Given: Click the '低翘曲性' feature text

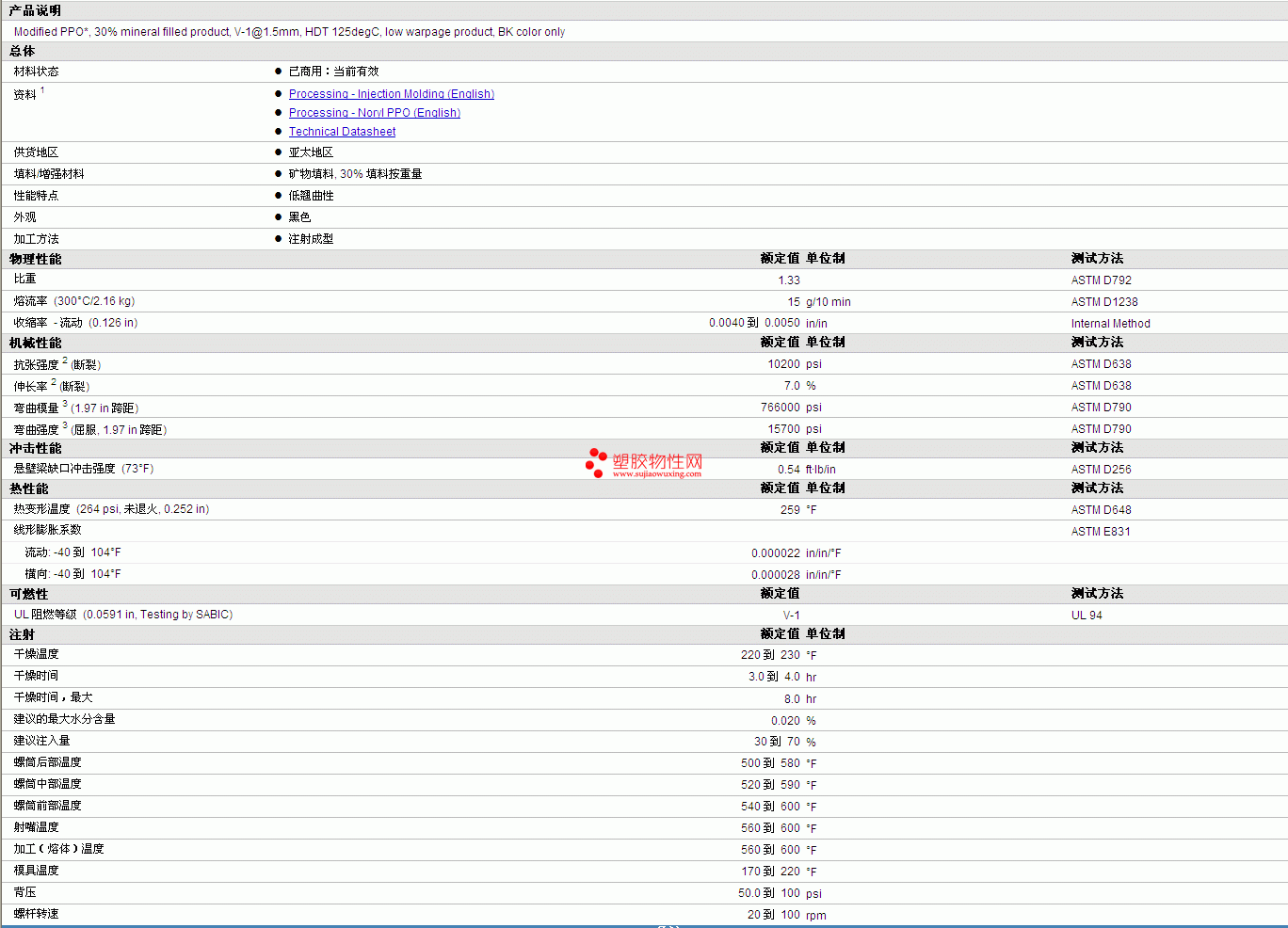Looking at the screenshot, I should tap(311, 196).
